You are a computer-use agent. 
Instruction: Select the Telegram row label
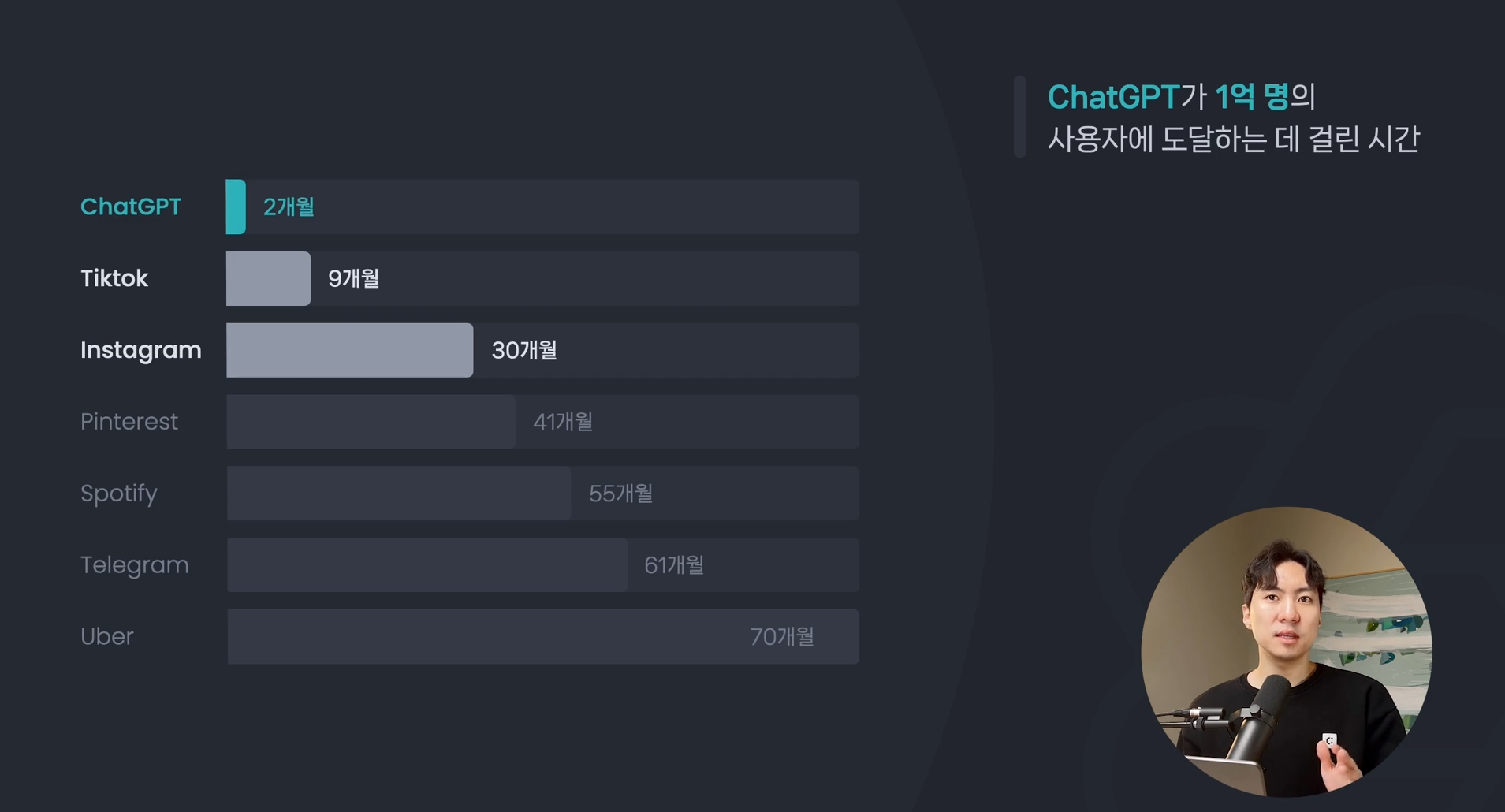point(135,565)
